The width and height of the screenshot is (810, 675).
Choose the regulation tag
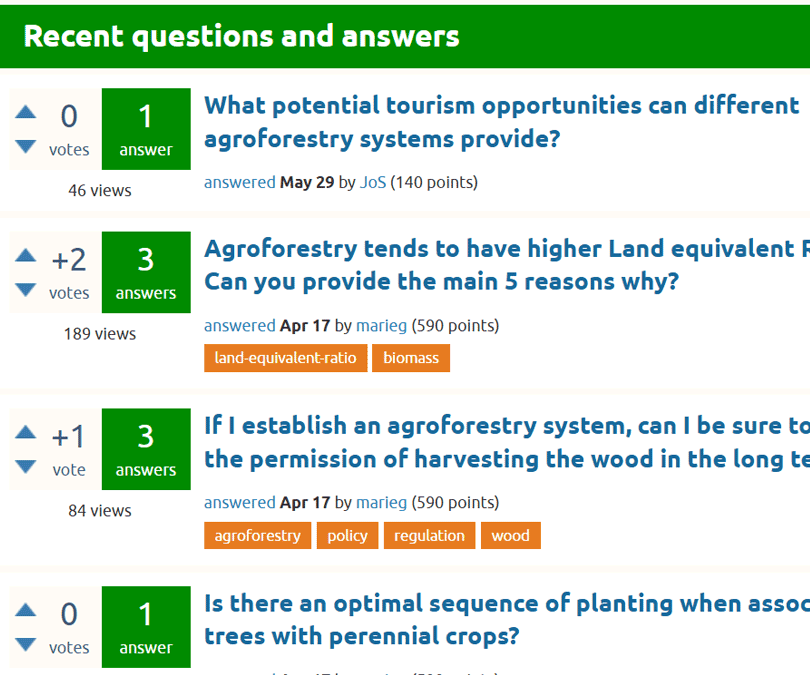tap(429, 535)
